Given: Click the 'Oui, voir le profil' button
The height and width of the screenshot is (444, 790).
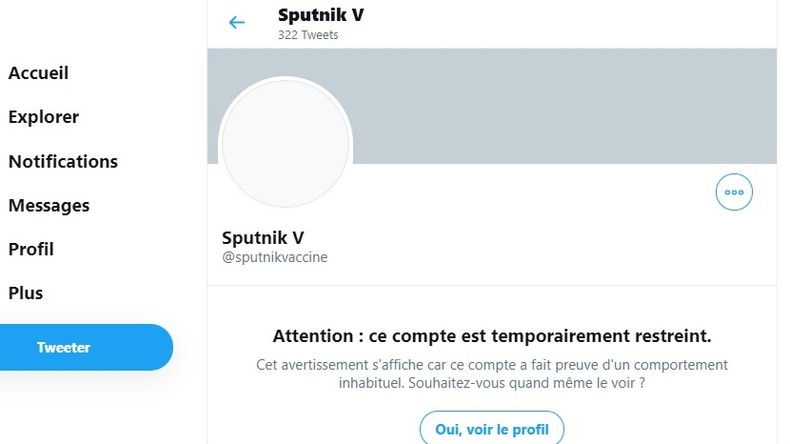Looking at the screenshot, I should click(x=491, y=429).
